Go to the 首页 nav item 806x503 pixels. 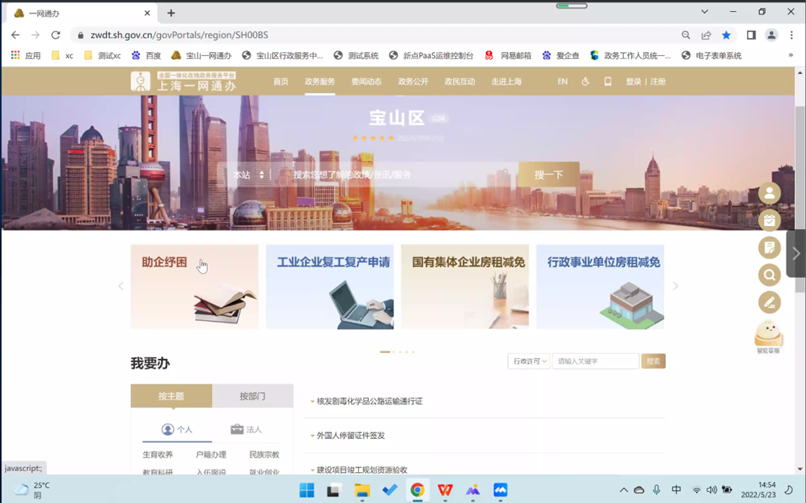[281, 82]
